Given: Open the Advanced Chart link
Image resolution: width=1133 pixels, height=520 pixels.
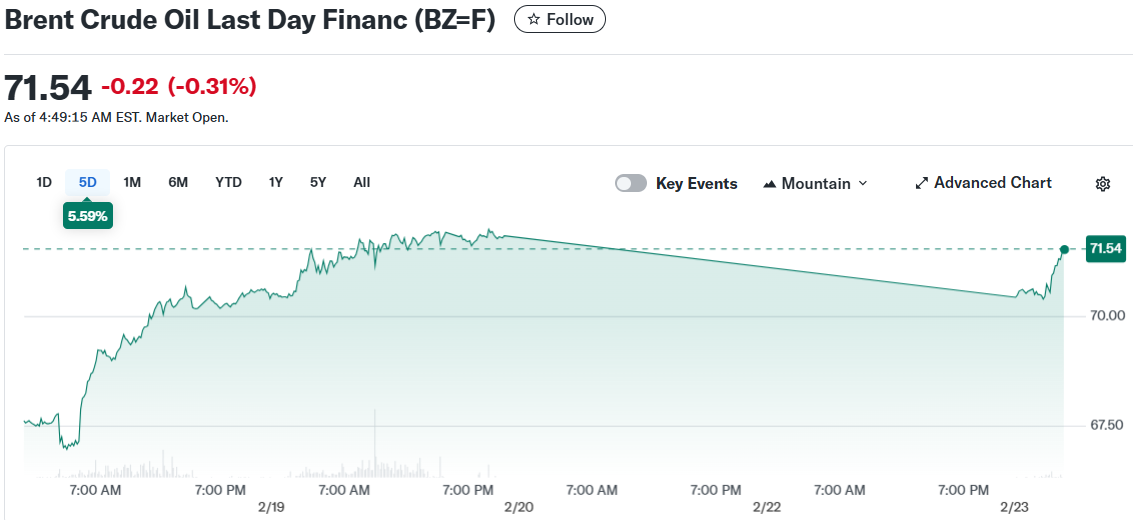Looking at the screenshot, I should click(x=992, y=183).
